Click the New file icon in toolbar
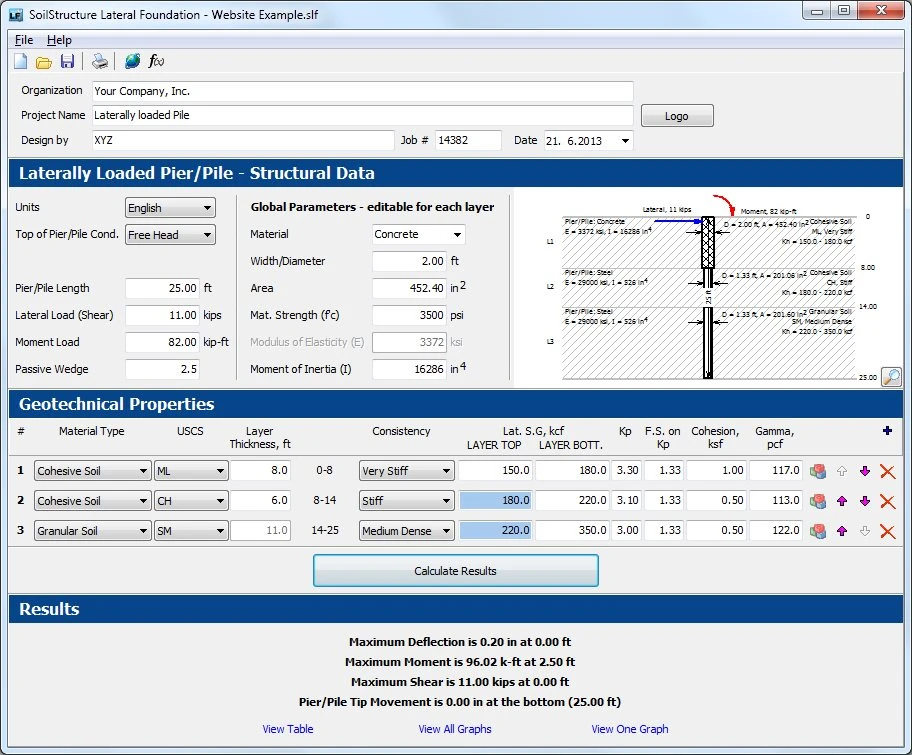The height and width of the screenshot is (755, 912). pyautogui.click(x=21, y=62)
